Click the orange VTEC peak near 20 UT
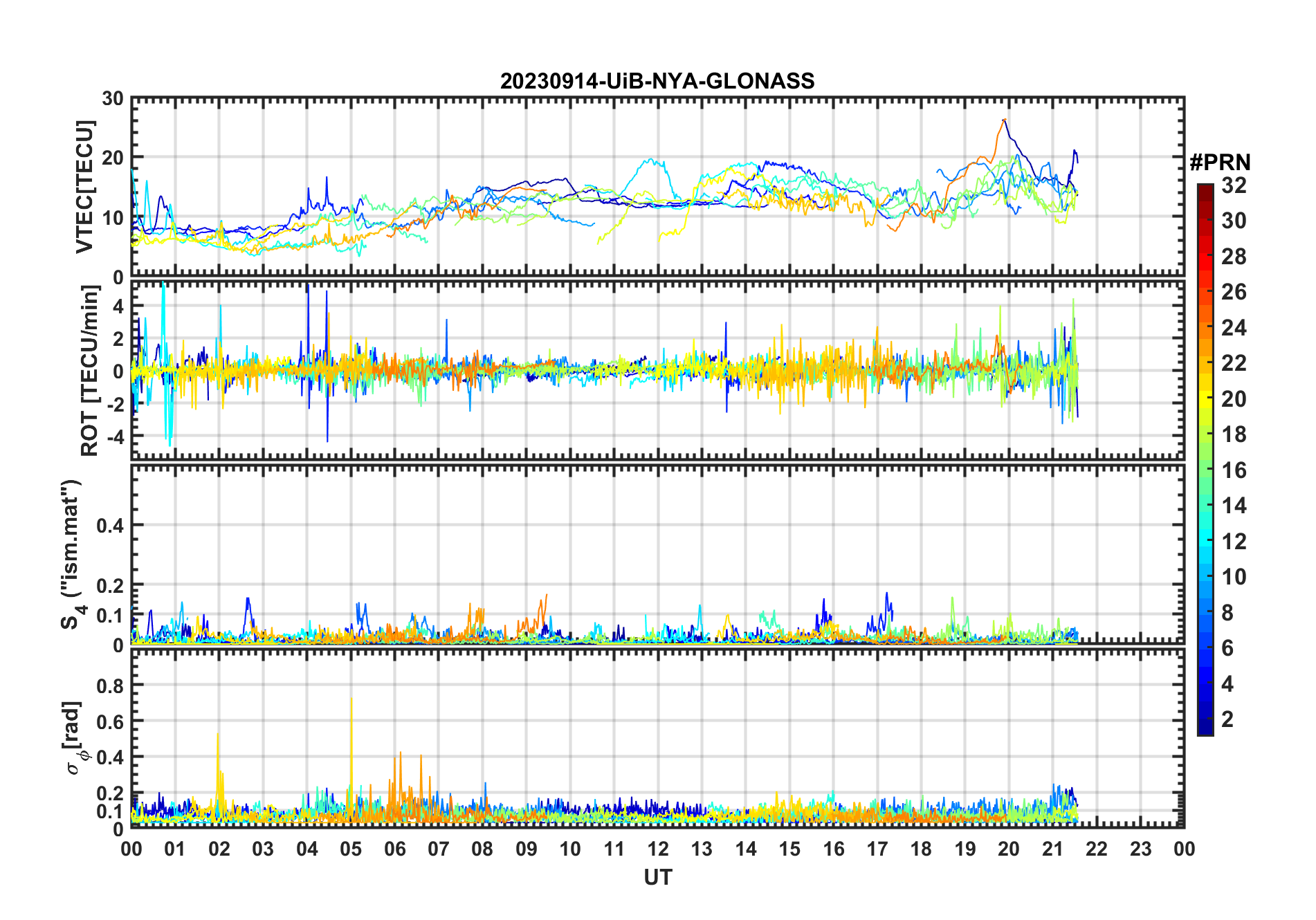This screenshot has width=1316, height=920. (x=1003, y=120)
